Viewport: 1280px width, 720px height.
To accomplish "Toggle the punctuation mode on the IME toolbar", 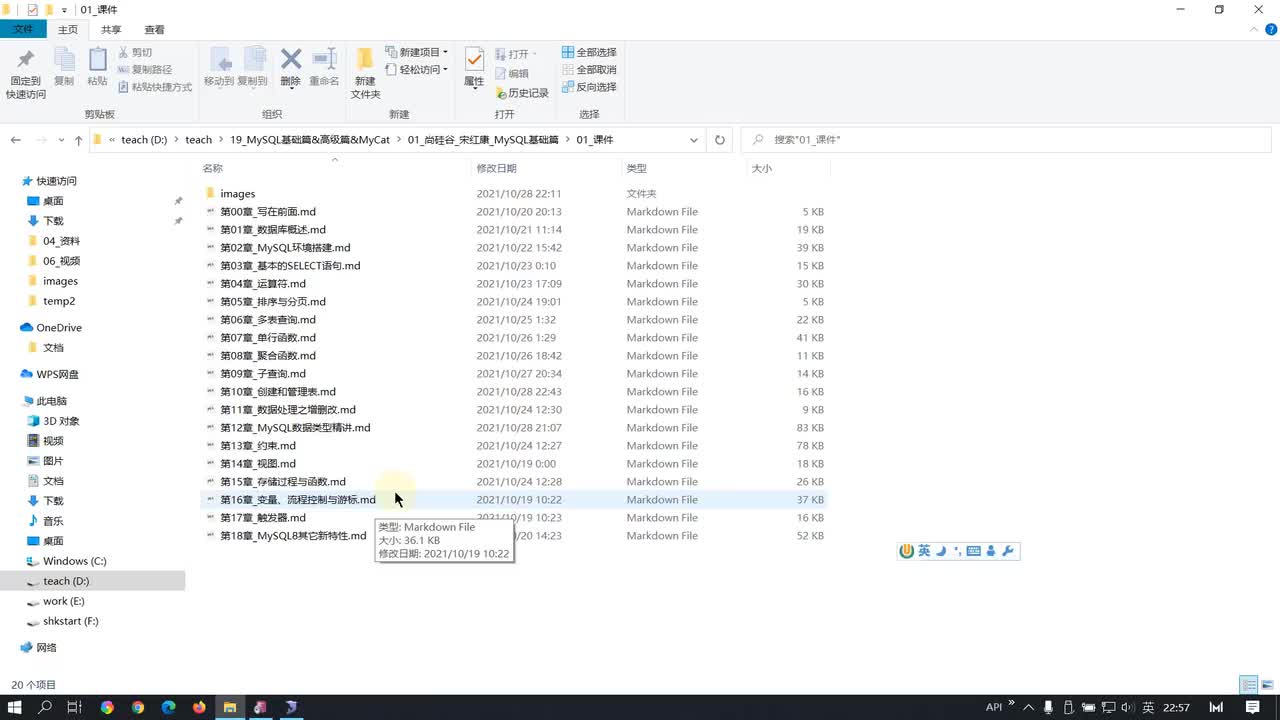I will coord(957,551).
